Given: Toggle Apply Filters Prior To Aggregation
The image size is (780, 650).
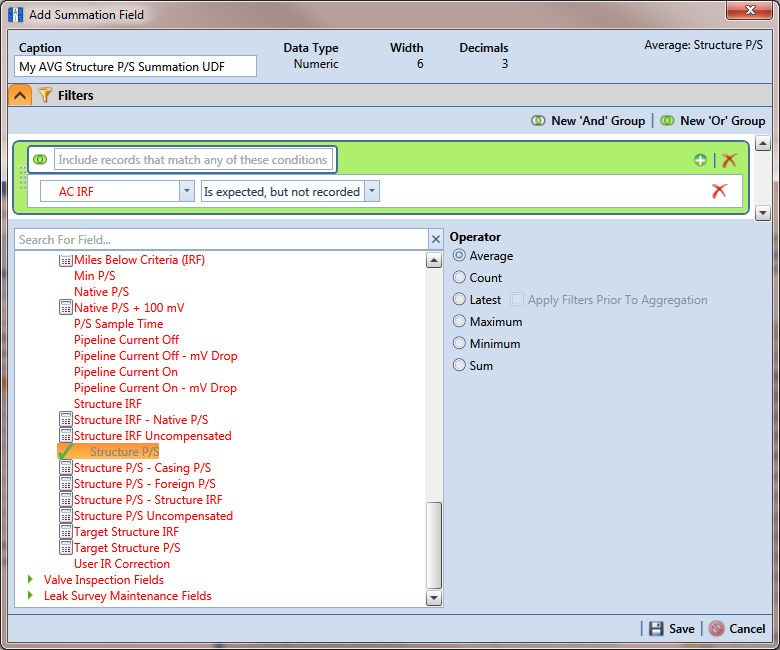Looking at the screenshot, I should pyautogui.click(x=517, y=299).
